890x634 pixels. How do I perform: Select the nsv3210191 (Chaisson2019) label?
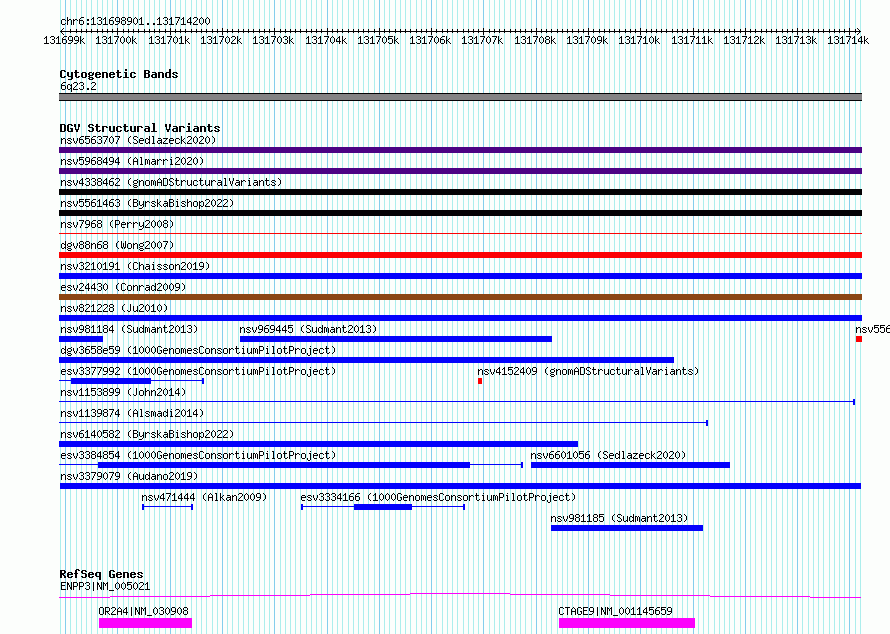pos(135,266)
